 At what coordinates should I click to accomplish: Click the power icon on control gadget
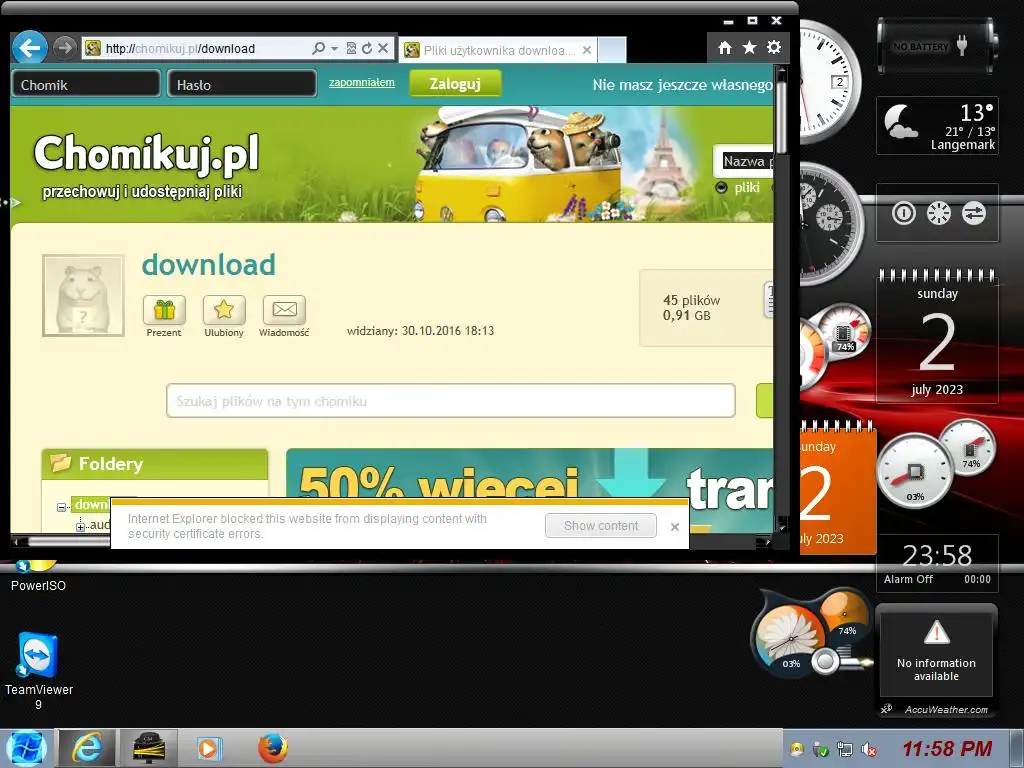click(x=904, y=213)
